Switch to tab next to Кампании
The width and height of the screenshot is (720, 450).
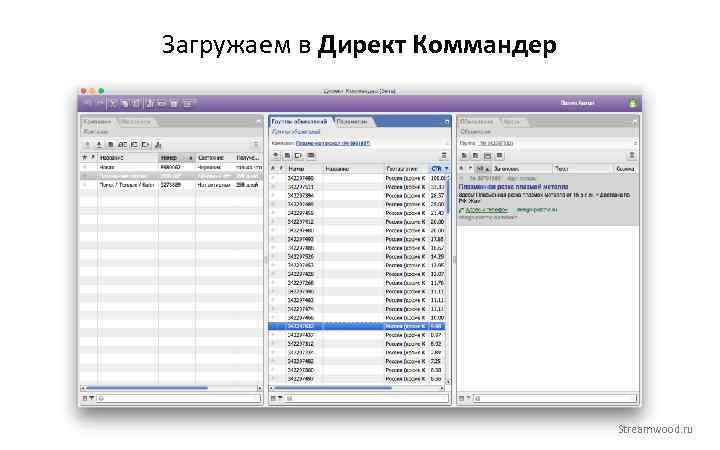136,122
